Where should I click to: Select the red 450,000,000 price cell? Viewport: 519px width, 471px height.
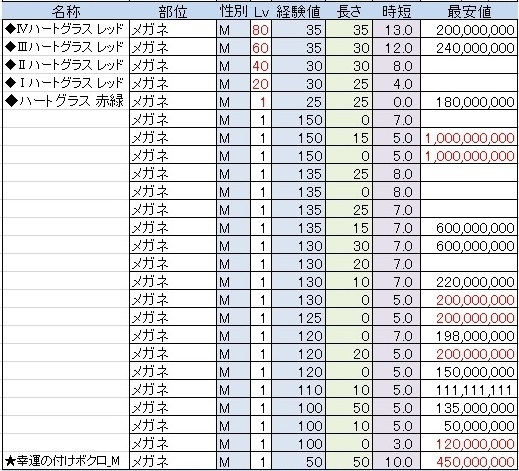click(x=469, y=461)
